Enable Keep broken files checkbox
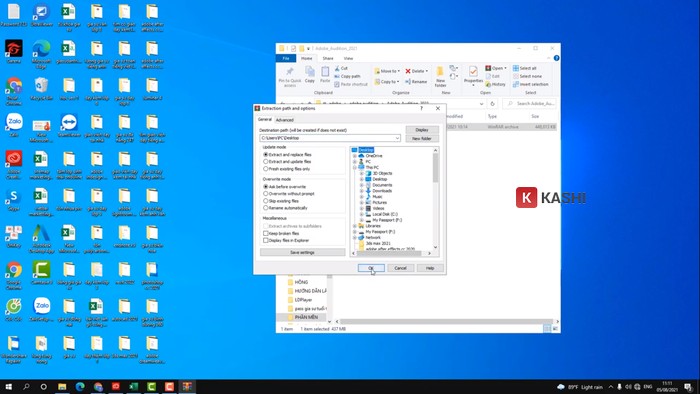 tap(266, 233)
